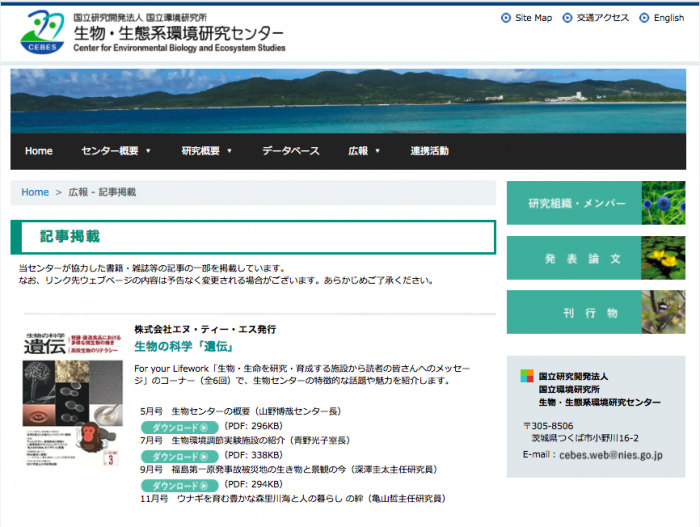Open the 研究組織・メンバー banner
Viewport: 700px width, 527px height.
point(596,203)
